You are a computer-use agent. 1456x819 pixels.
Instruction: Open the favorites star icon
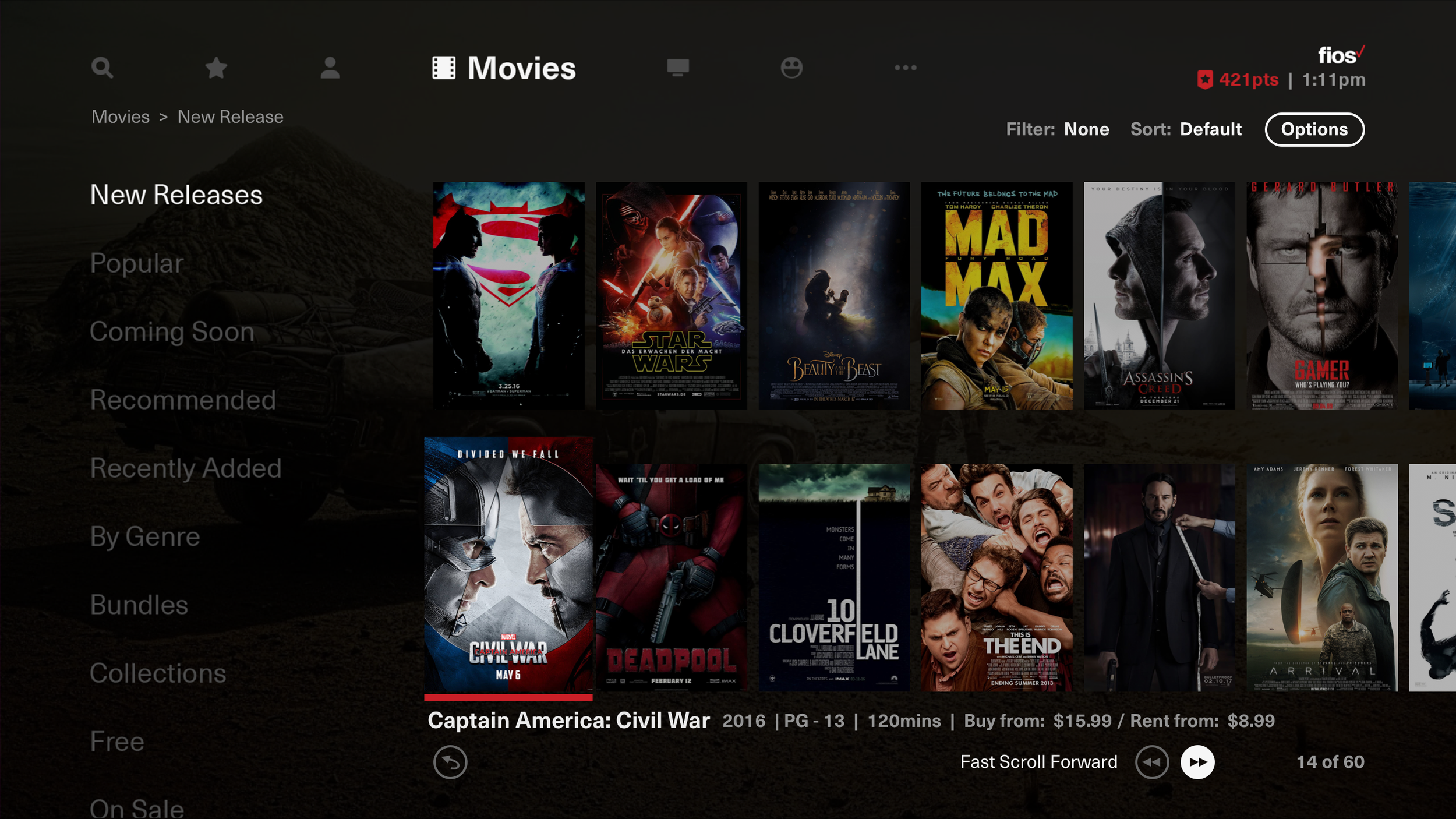[x=216, y=68]
